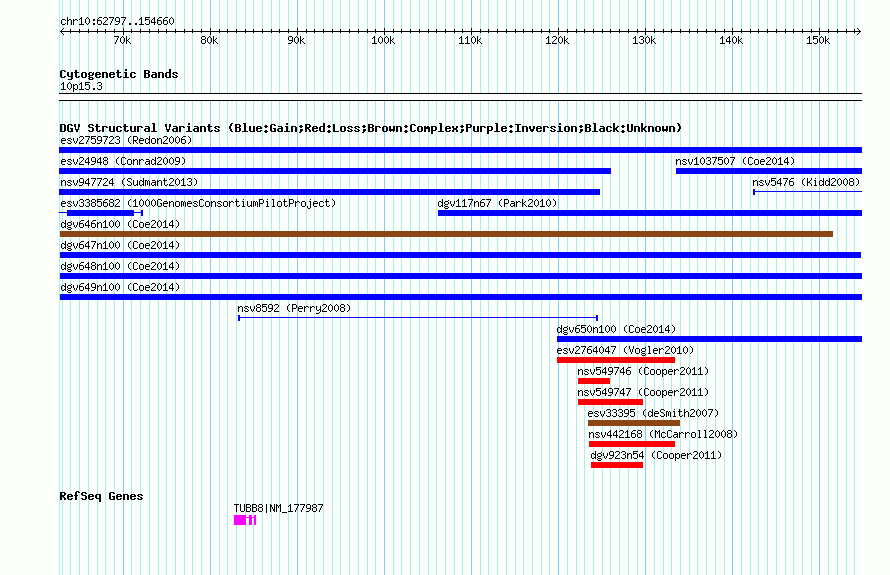This screenshot has width=890, height=575.
Task: Open the TUBB8|NM_177987 gene label
Action: 278,508
